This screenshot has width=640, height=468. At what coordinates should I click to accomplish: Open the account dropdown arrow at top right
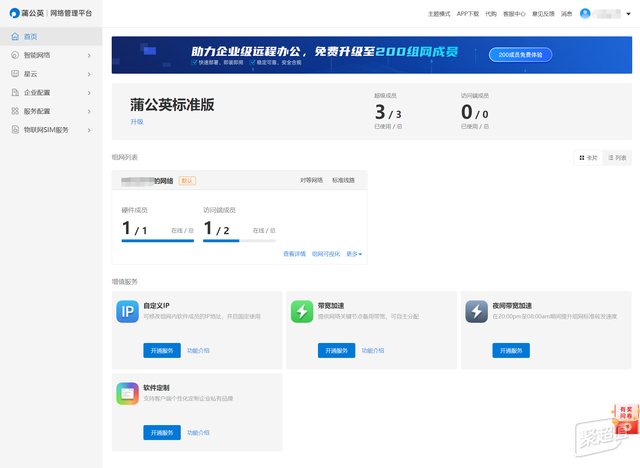pos(629,14)
